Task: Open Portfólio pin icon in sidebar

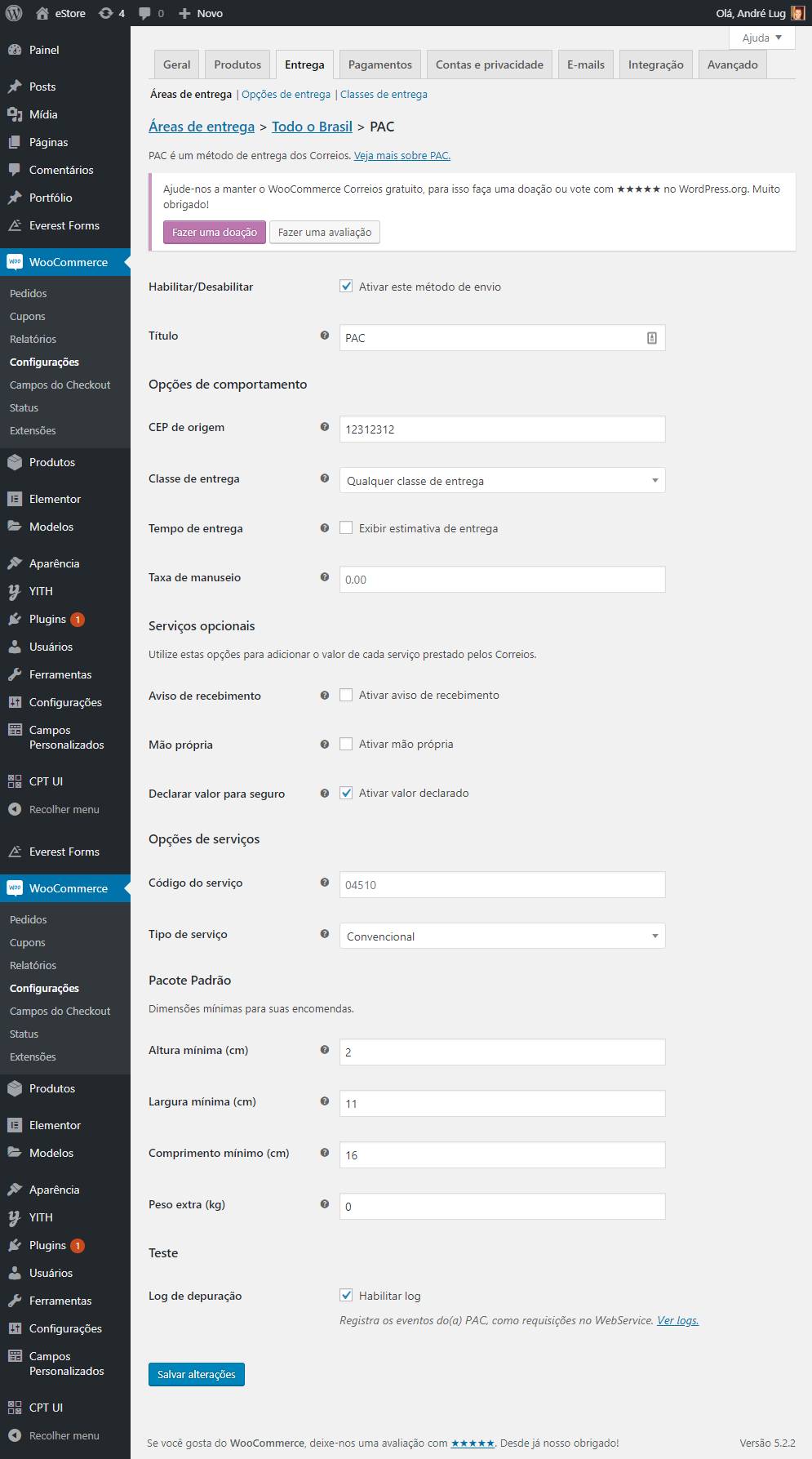Action: (x=15, y=198)
